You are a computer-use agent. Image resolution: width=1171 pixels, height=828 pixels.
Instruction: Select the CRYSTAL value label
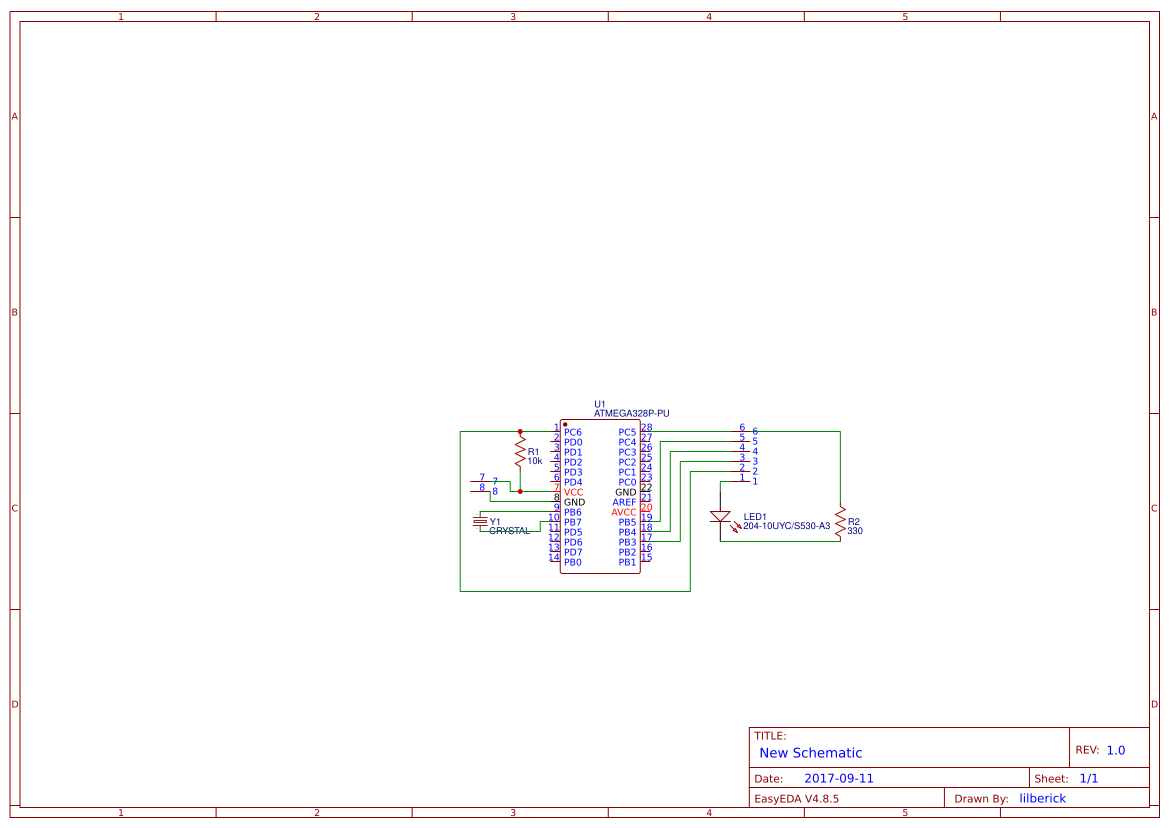509,531
